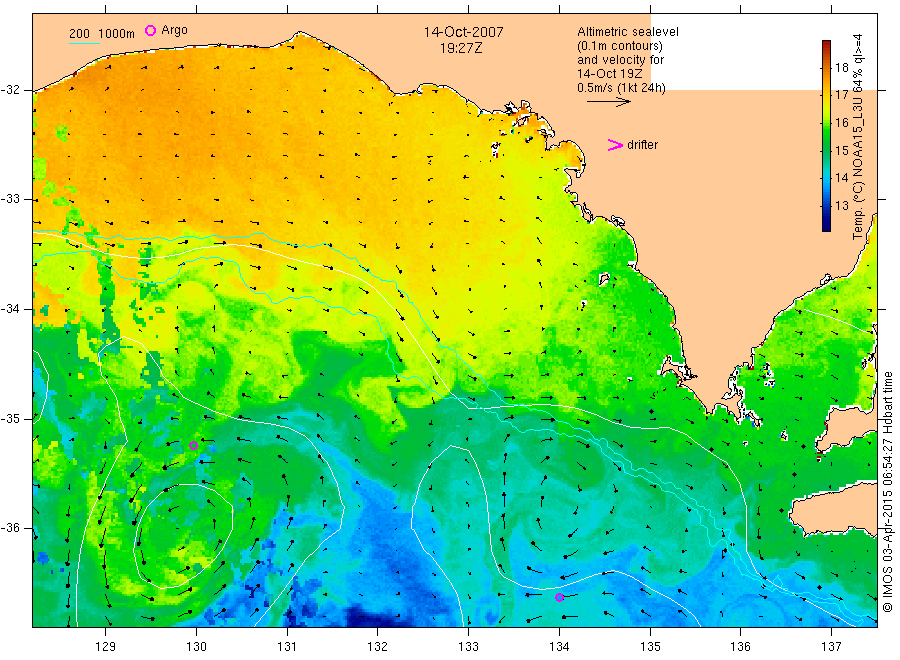Viewport: 900px width, 660px height.
Task: Click the 131 longitude axis label
Action: coord(287,646)
